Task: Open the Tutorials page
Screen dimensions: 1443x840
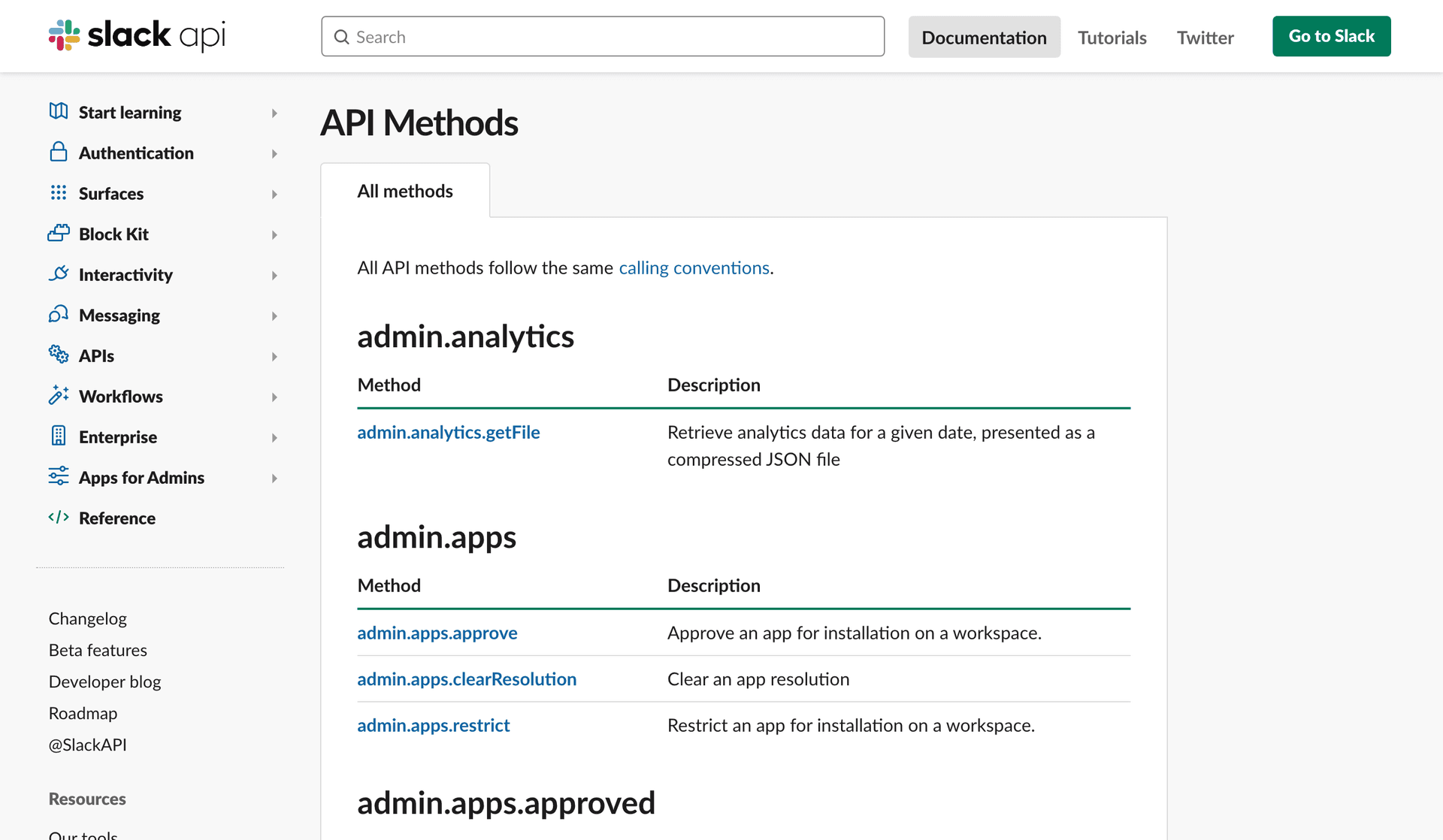Action: tap(1112, 37)
